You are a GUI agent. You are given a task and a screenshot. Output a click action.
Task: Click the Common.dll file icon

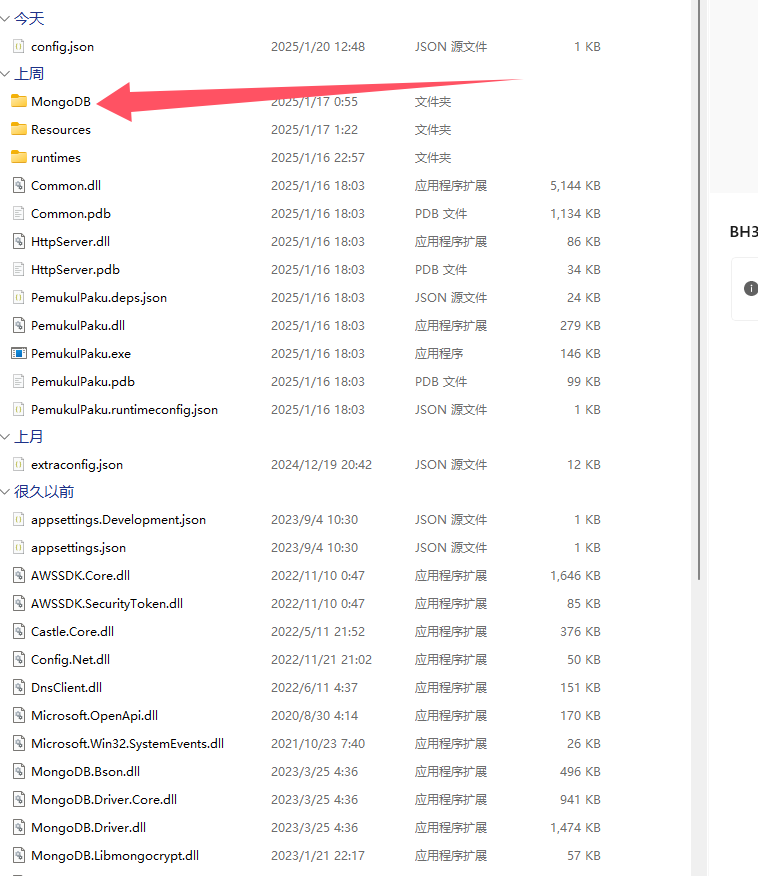[18, 185]
